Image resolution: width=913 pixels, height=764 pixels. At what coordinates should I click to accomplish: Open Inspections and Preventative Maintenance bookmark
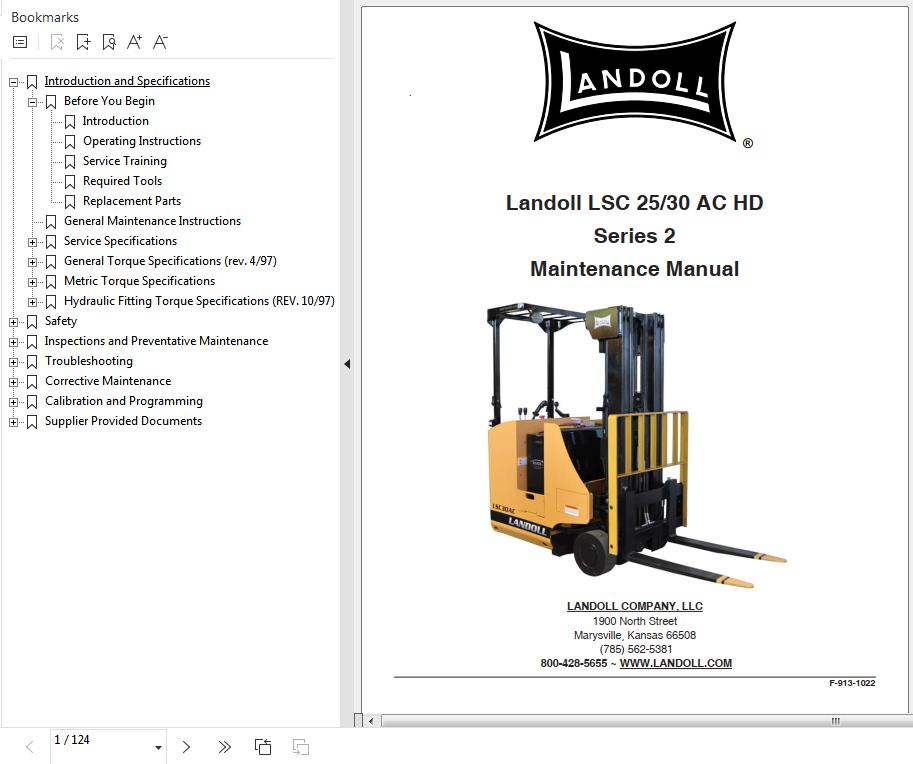click(156, 341)
